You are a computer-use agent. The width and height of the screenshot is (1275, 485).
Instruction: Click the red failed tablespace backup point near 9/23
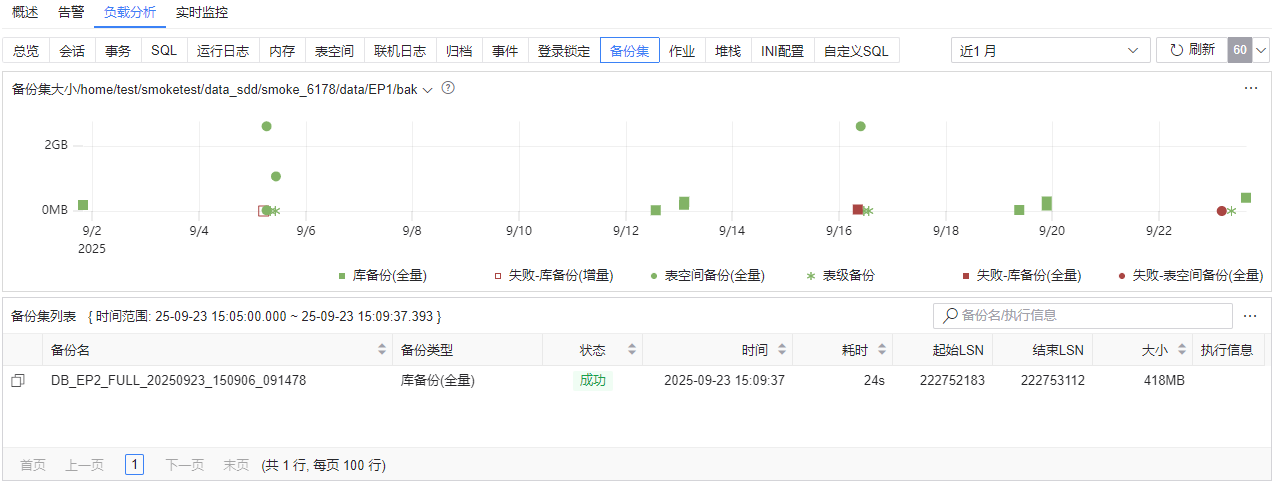tap(1222, 211)
